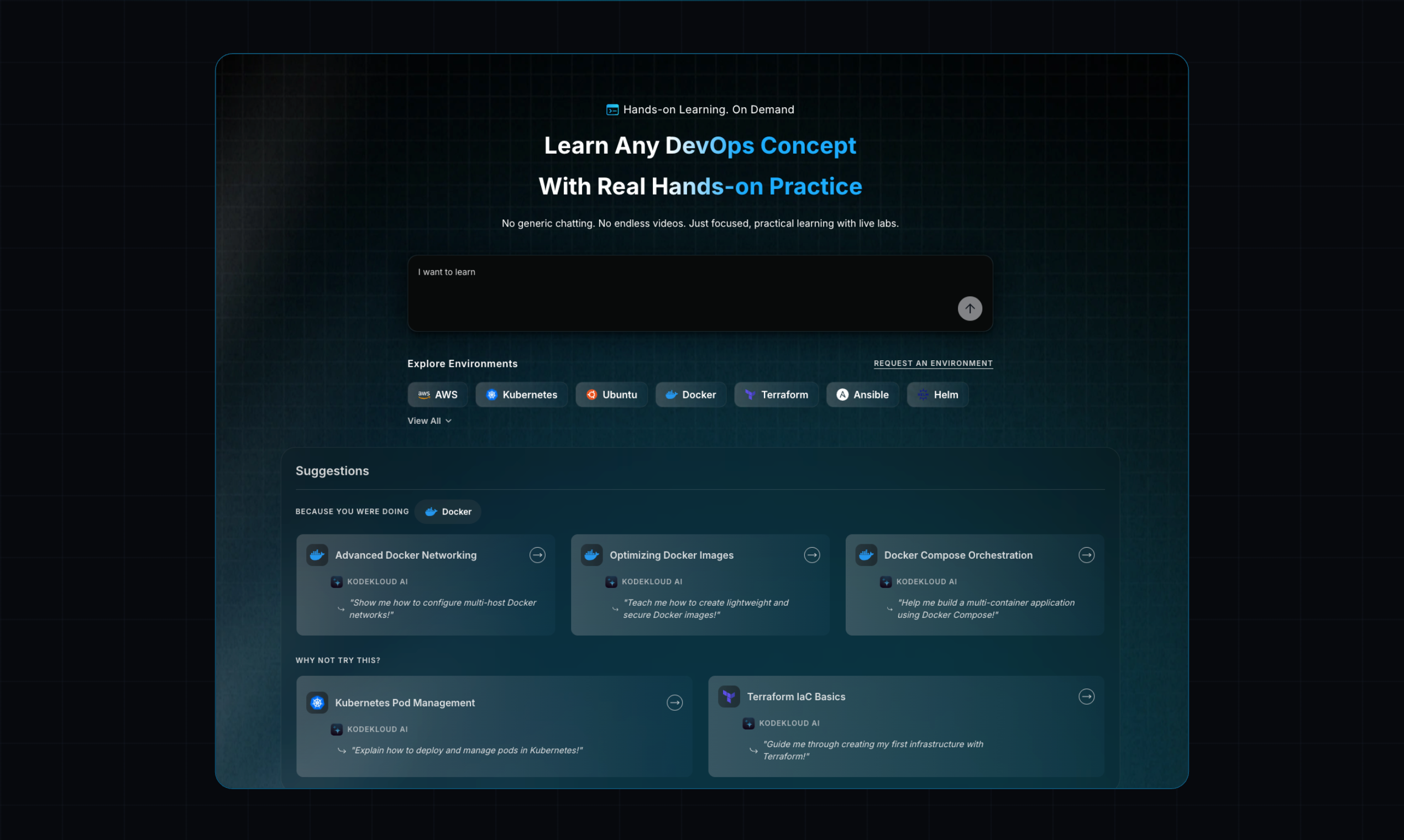Open the Request an Environment link
The width and height of the screenshot is (1404, 840).
(932, 364)
